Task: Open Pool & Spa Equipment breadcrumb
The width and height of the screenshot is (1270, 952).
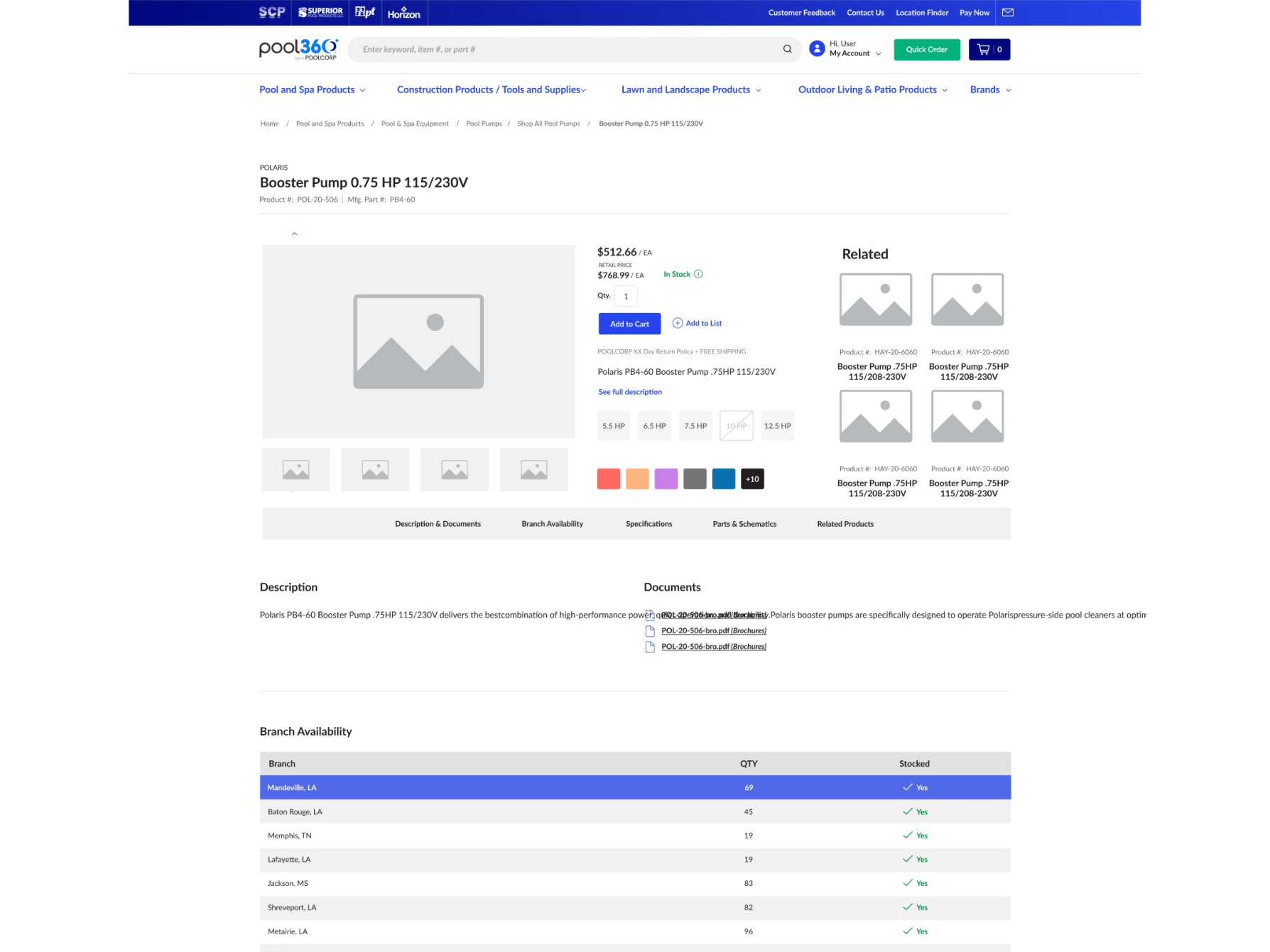Action: 415,124
